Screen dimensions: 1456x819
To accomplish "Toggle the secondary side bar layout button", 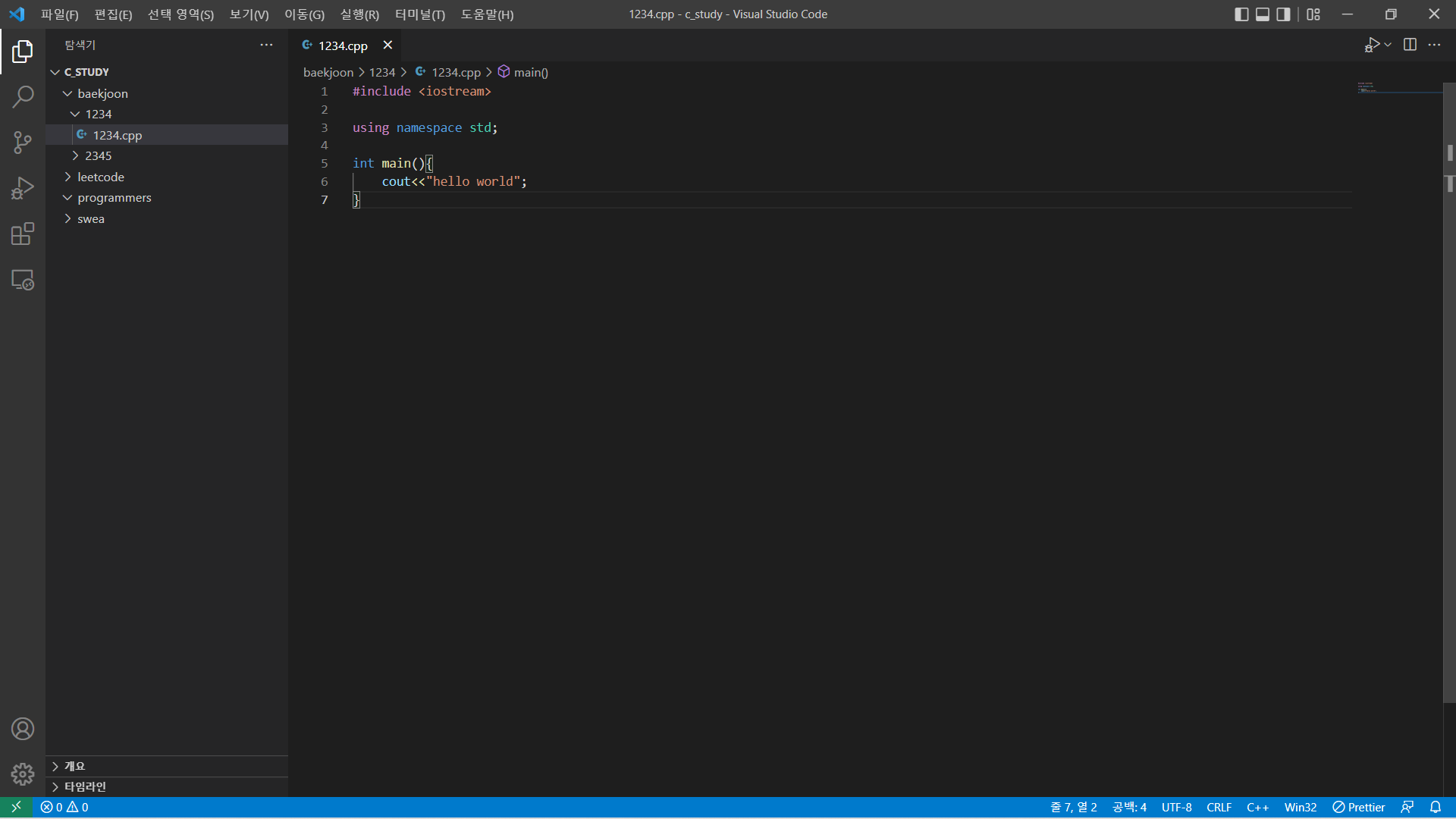I will click(1283, 14).
